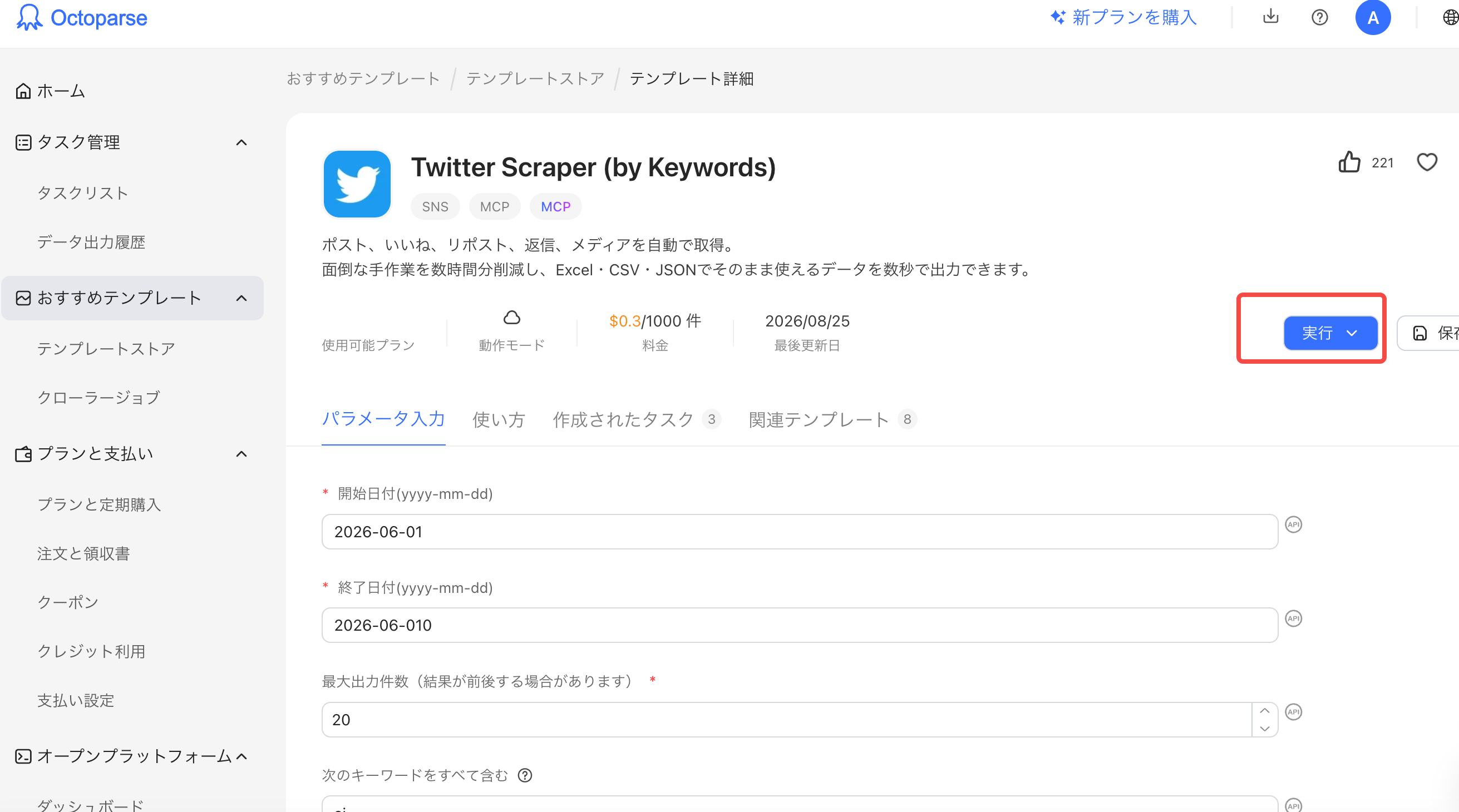
Task: Open タスクリスト in sidebar
Action: pyautogui.click(x=83, y=192)
